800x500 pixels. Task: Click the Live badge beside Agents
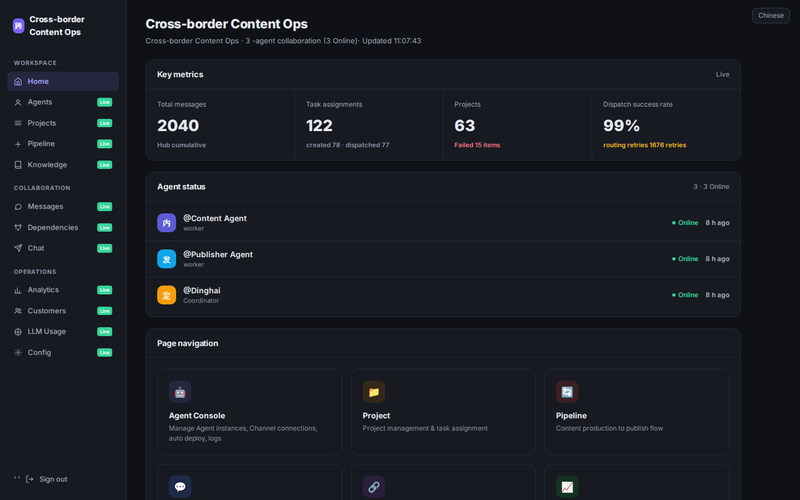coord(105,103)
